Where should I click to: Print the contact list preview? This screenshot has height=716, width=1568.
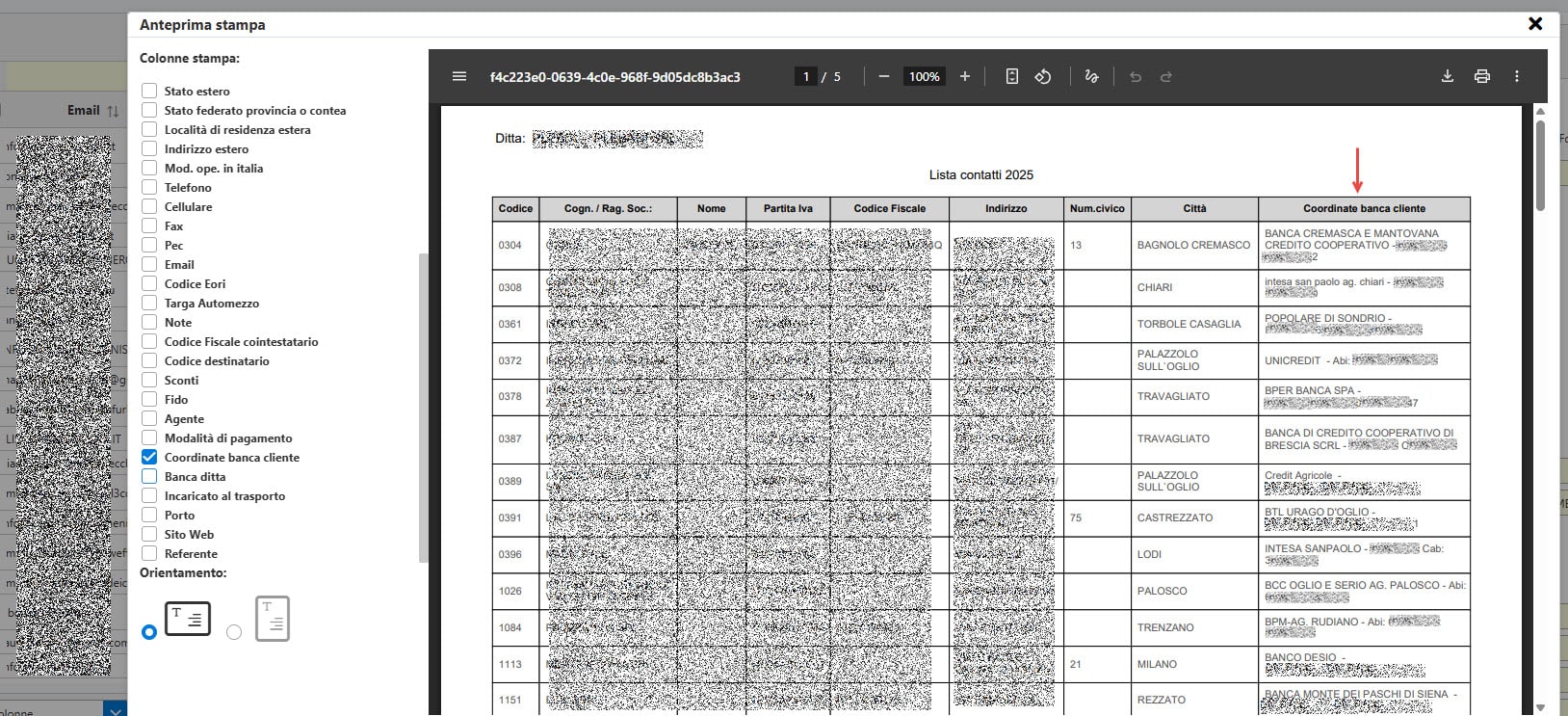pos(1481,77)
